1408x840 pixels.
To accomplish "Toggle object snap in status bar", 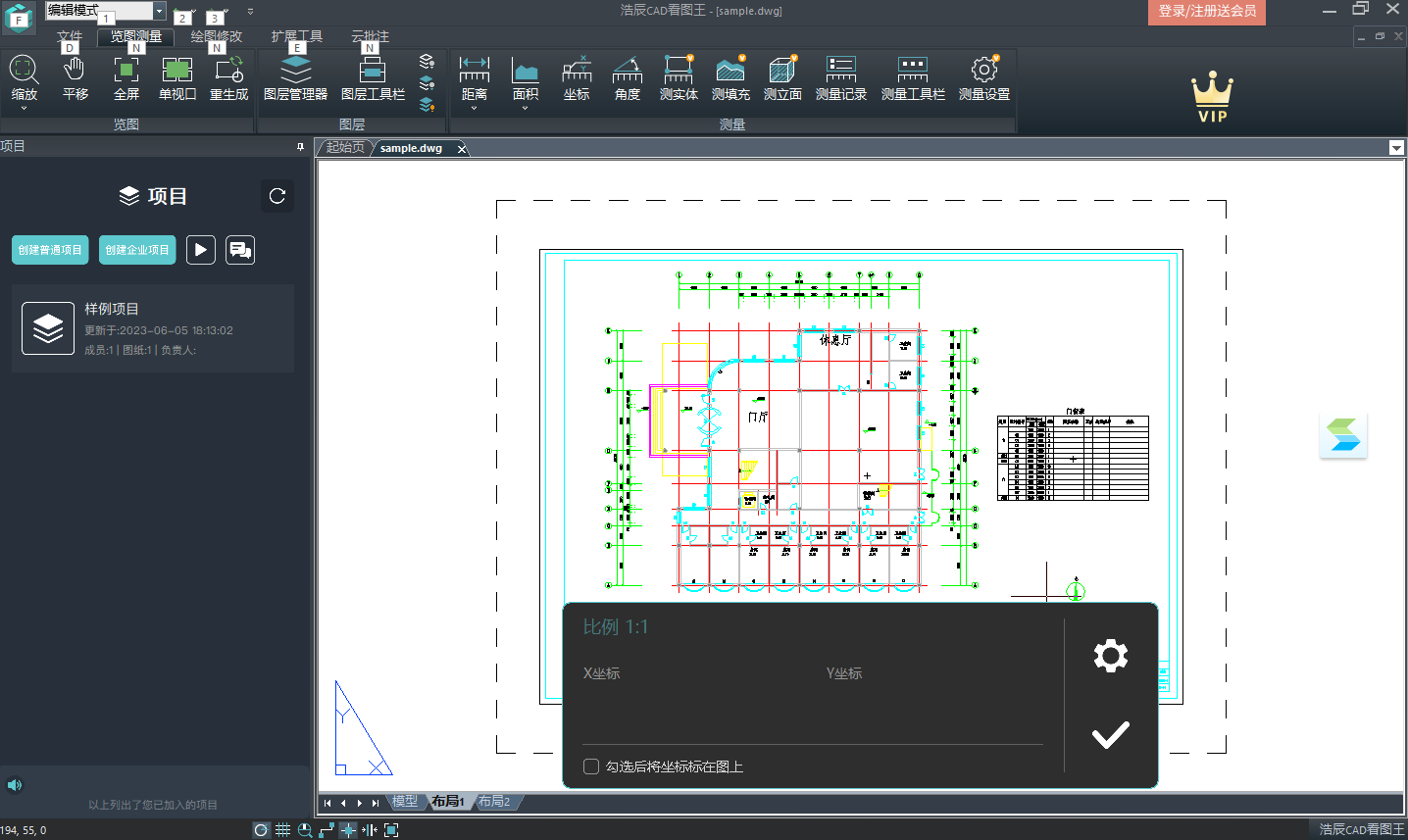I will (348, 830).
